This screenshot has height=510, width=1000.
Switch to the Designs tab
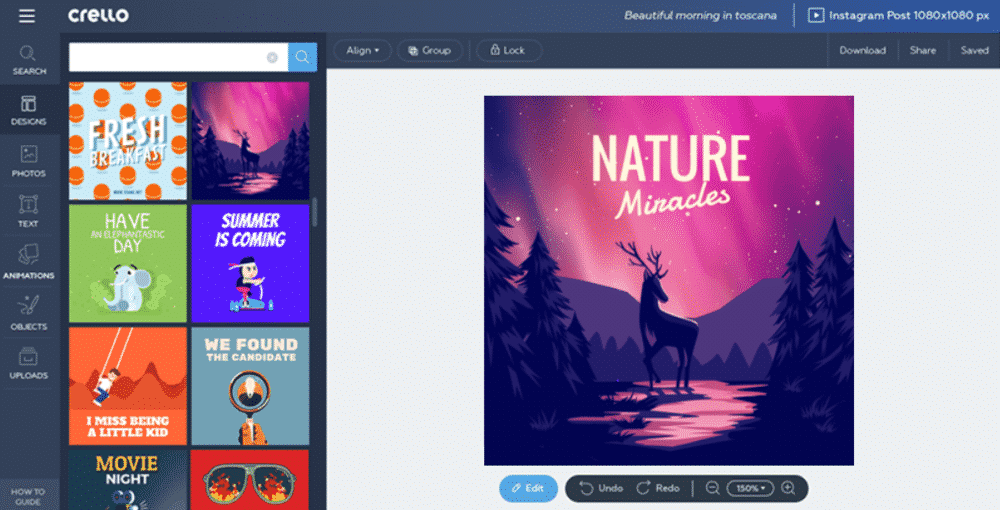pyautogui.click(x=29, y=109)
